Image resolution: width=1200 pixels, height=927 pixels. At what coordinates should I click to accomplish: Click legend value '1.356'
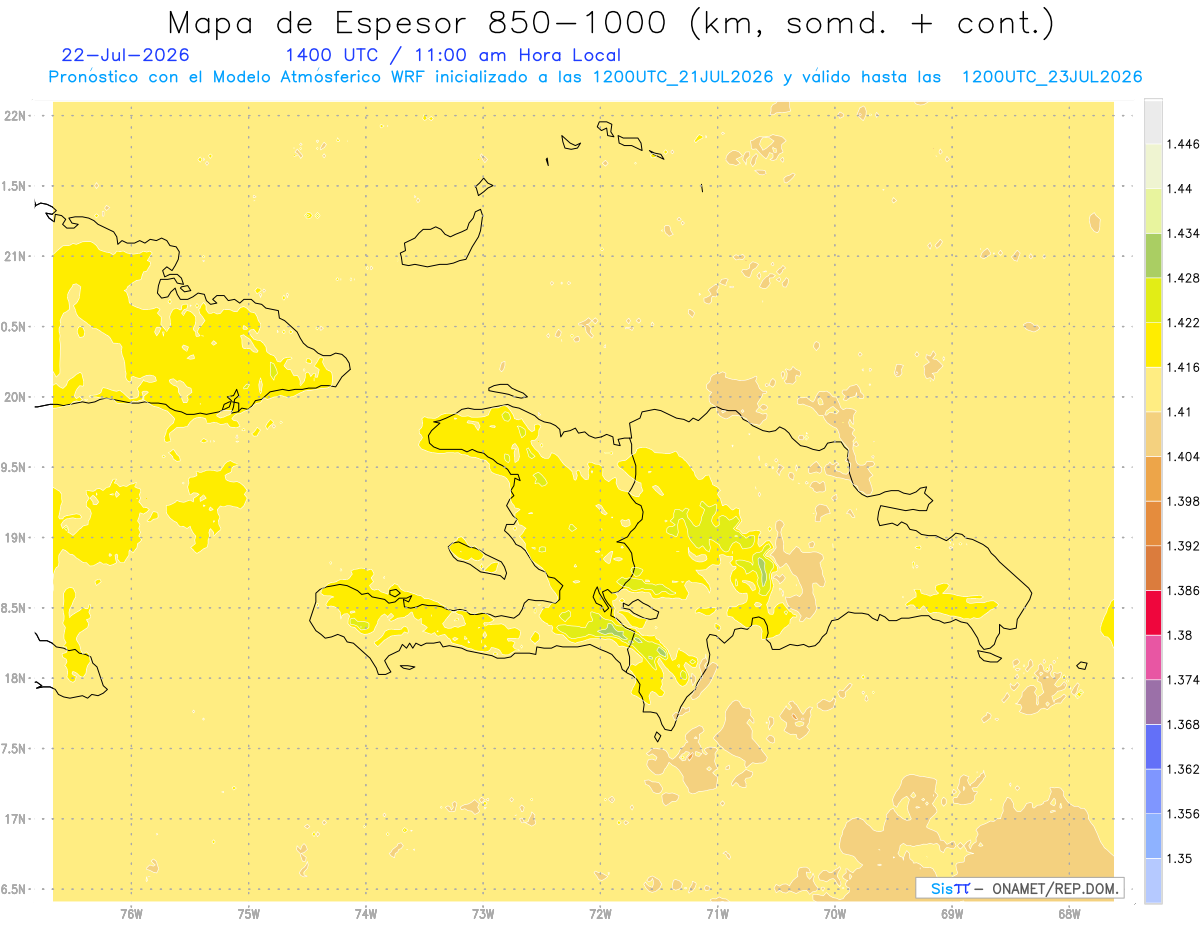click(x=1184, y=813)
